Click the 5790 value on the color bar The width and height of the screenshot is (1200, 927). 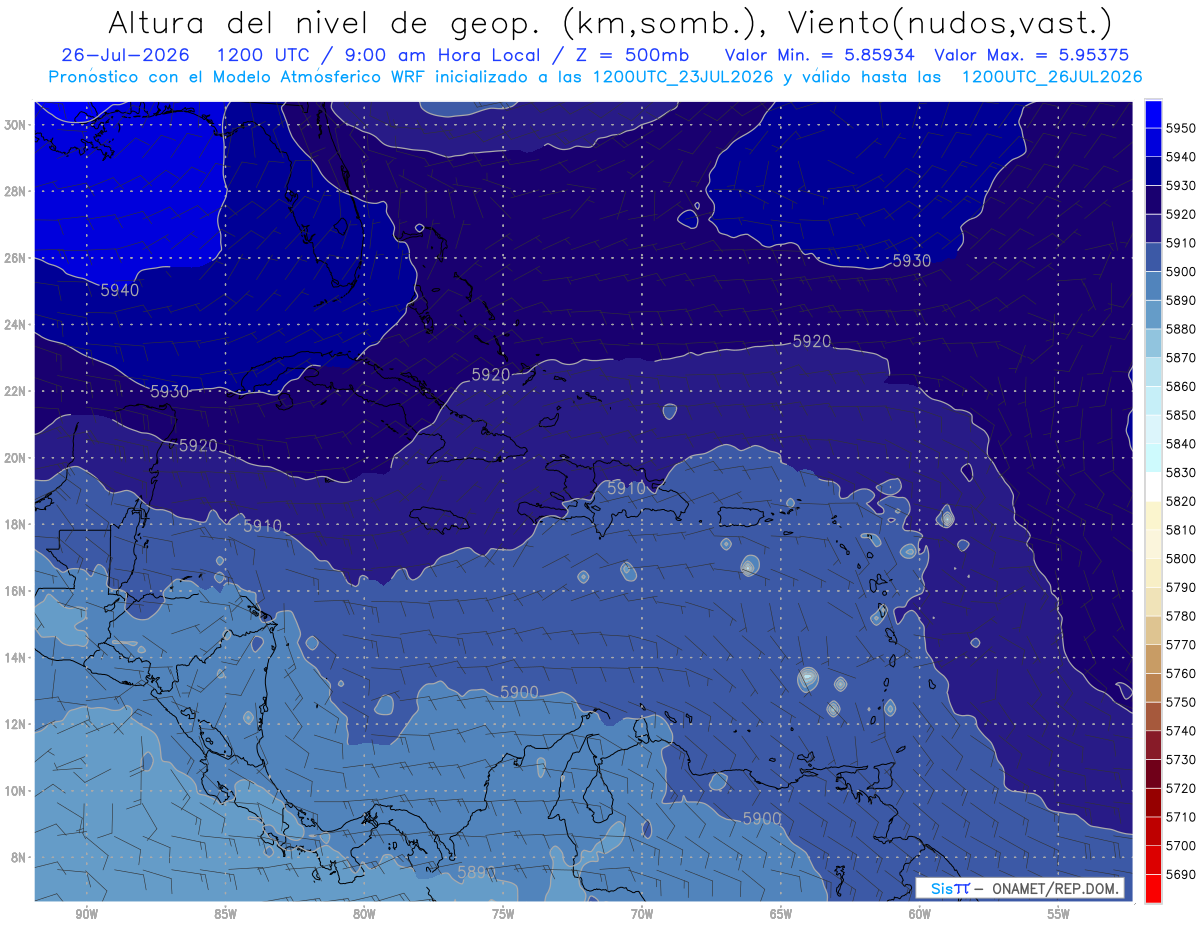1180,587
